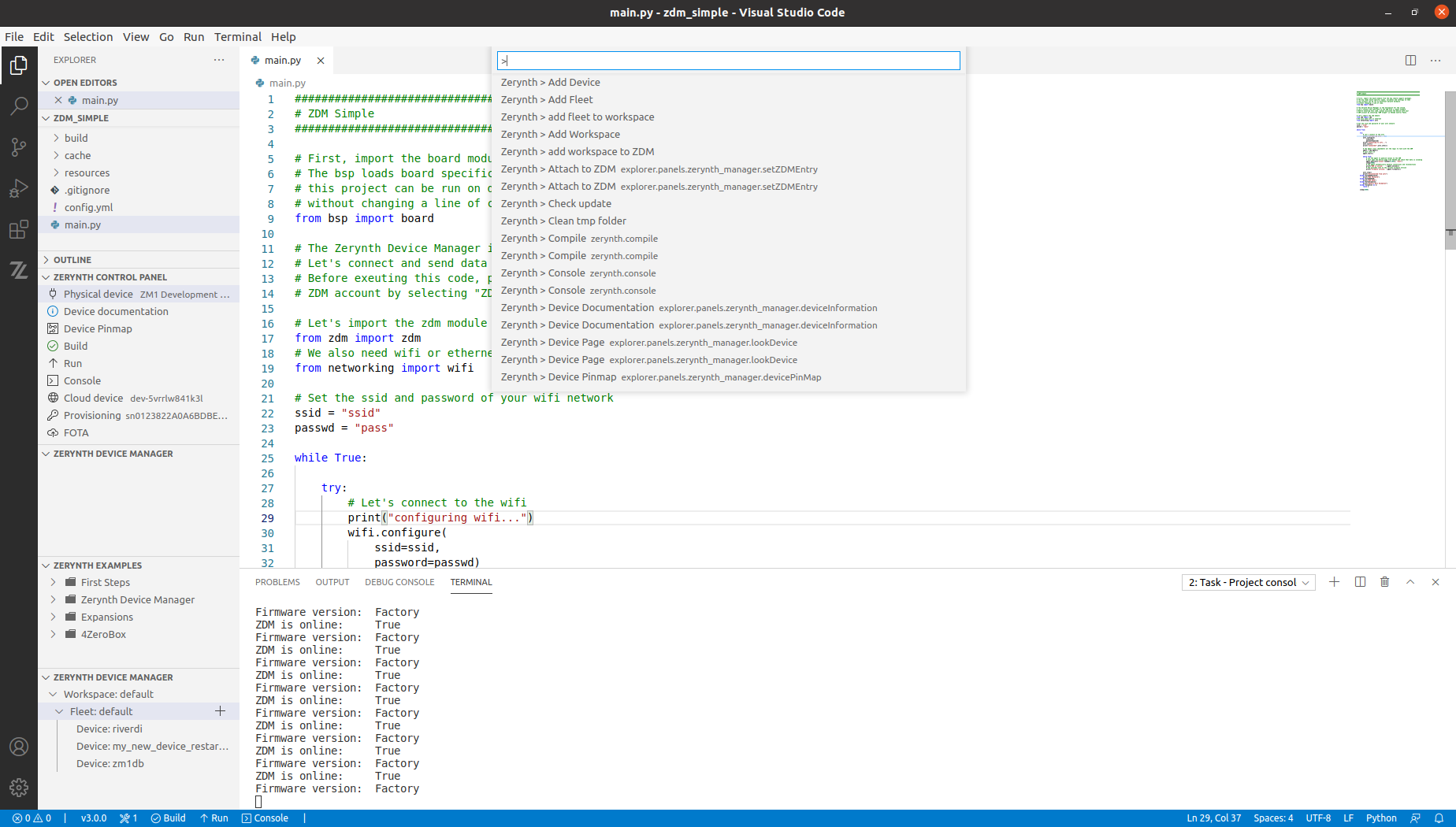Image resolution: width=1456 pixels, height=827 pixels.
Task: Select Zerynth > Add Device command
Action: [x=729, y=82]
